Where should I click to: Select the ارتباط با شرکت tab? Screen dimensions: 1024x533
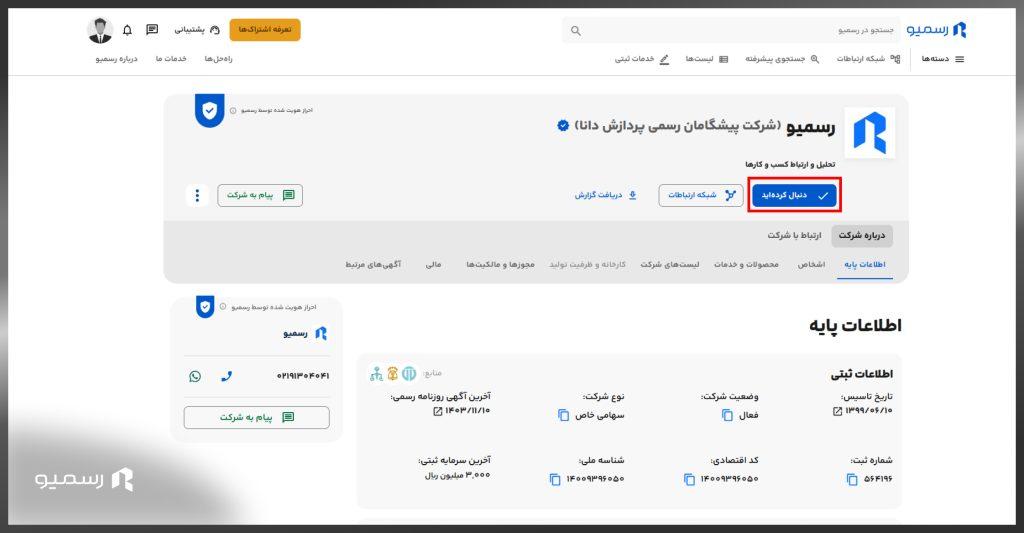[794, 235]
